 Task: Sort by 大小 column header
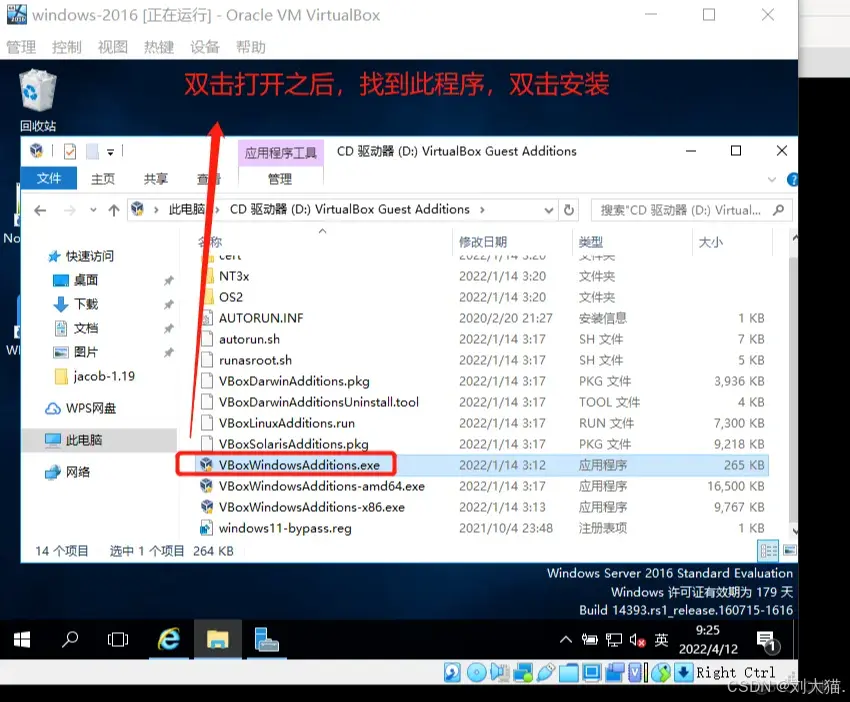click(732, 242)
